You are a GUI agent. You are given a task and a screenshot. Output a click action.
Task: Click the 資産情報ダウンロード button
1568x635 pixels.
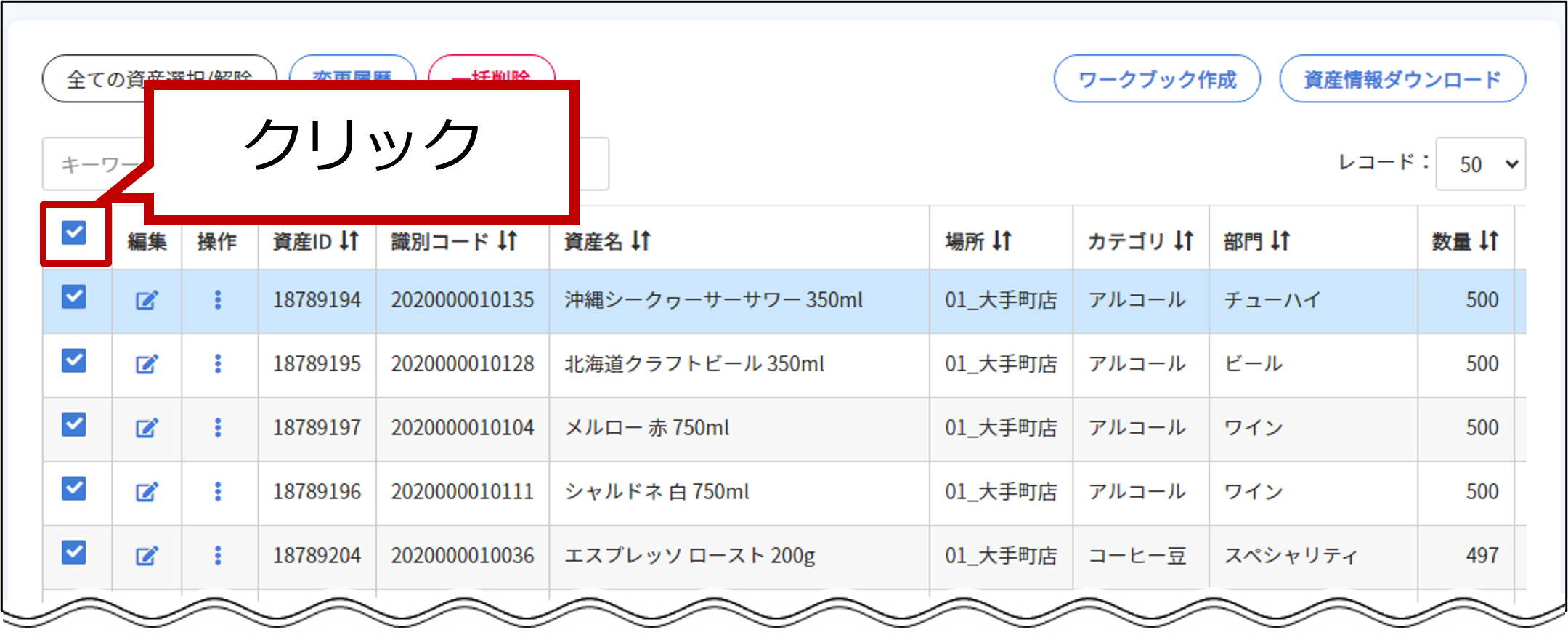point(1402,79)
